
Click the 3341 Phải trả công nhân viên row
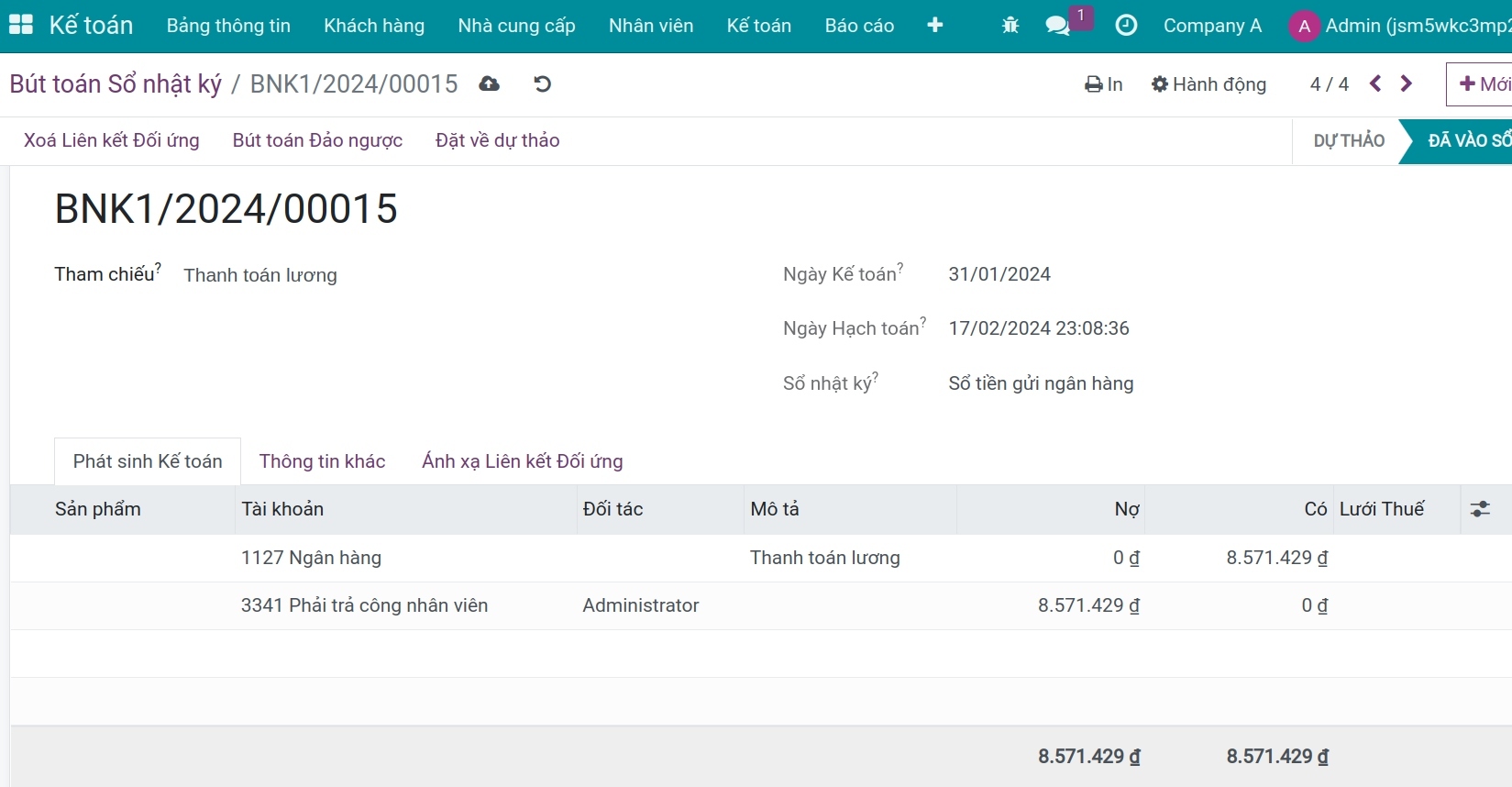tap(364, 605)
